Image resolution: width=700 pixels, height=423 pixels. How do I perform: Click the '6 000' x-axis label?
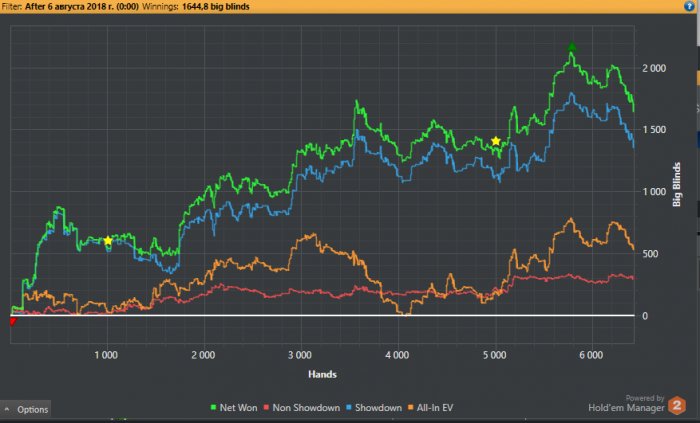click(x=591, y=355)
